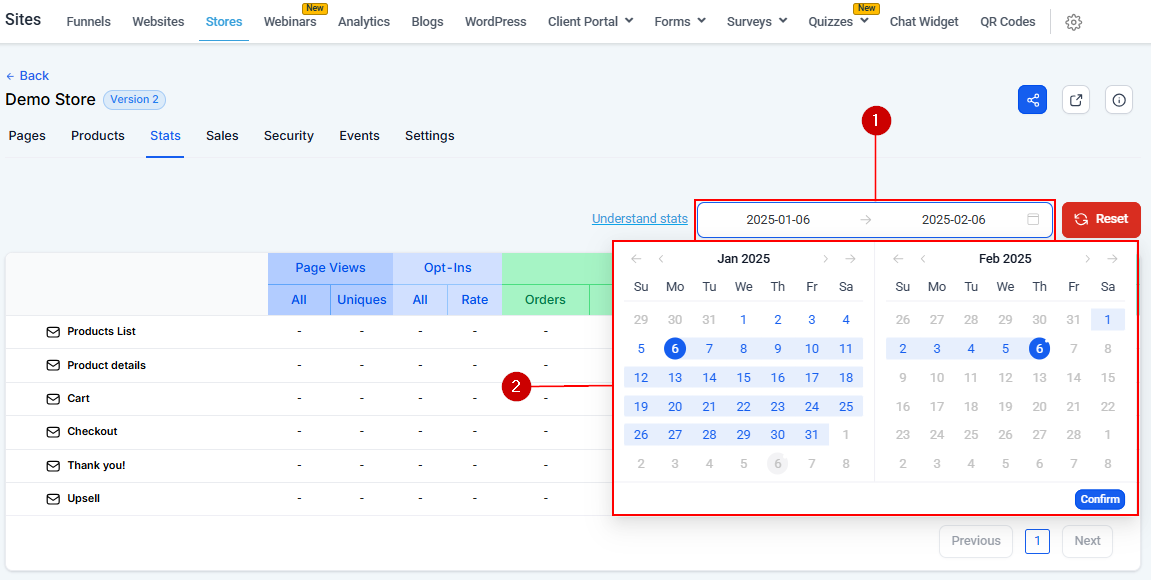Click the Jan 2025 month header
Screen dimensions: 1151x580
(x=744, y=258)
